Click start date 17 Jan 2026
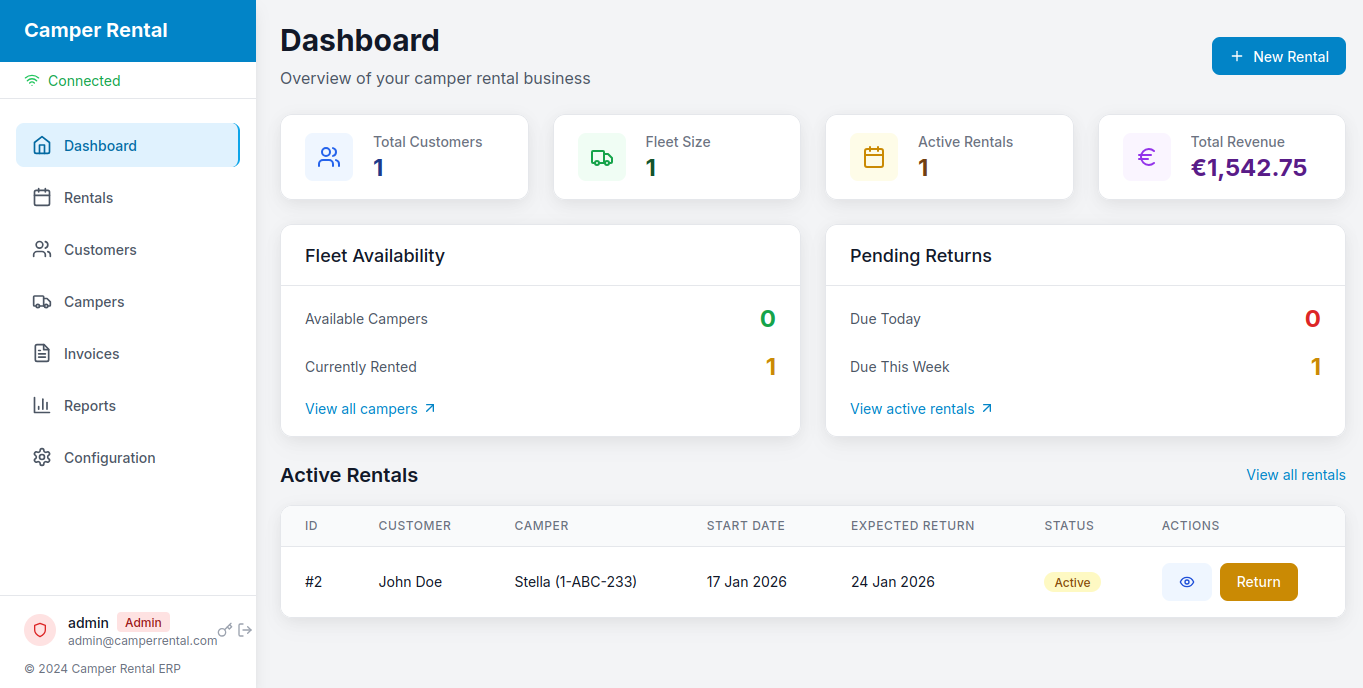 point(747,582)
